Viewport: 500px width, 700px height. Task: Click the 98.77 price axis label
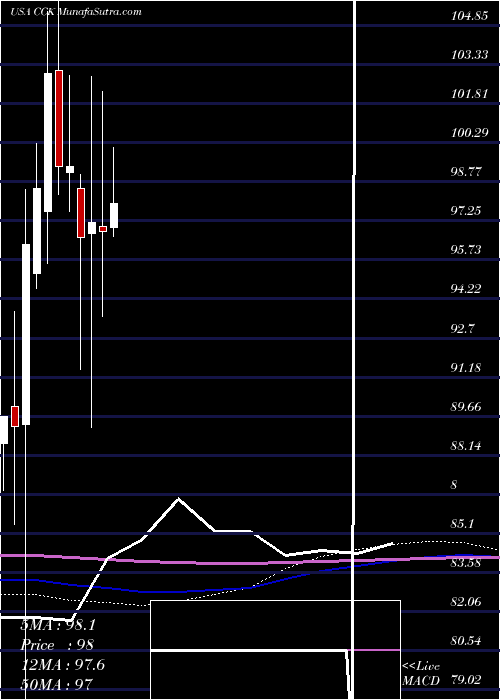467,172
